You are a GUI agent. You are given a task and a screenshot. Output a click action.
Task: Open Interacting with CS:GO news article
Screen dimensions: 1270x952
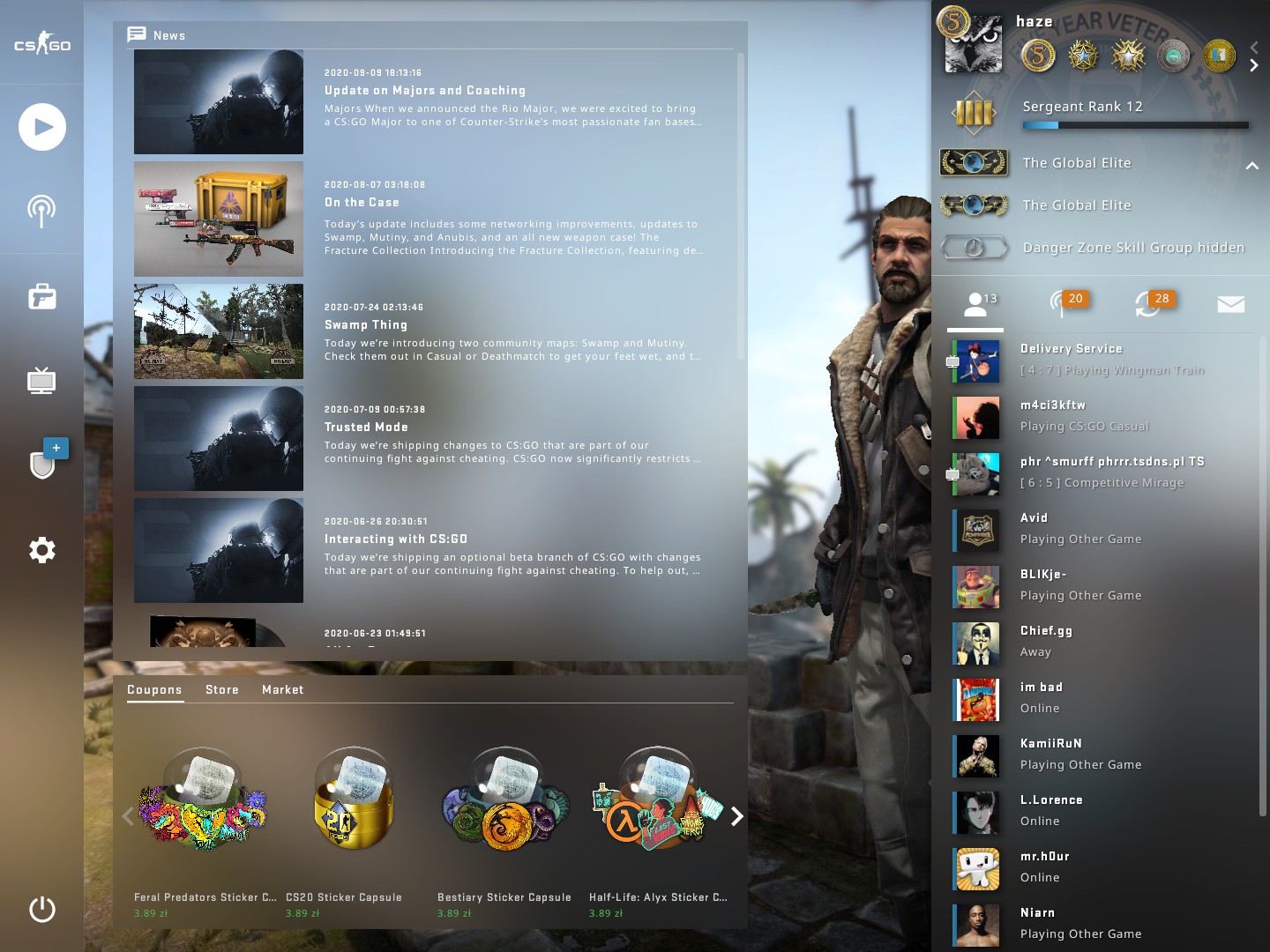[x=432, y=550]
